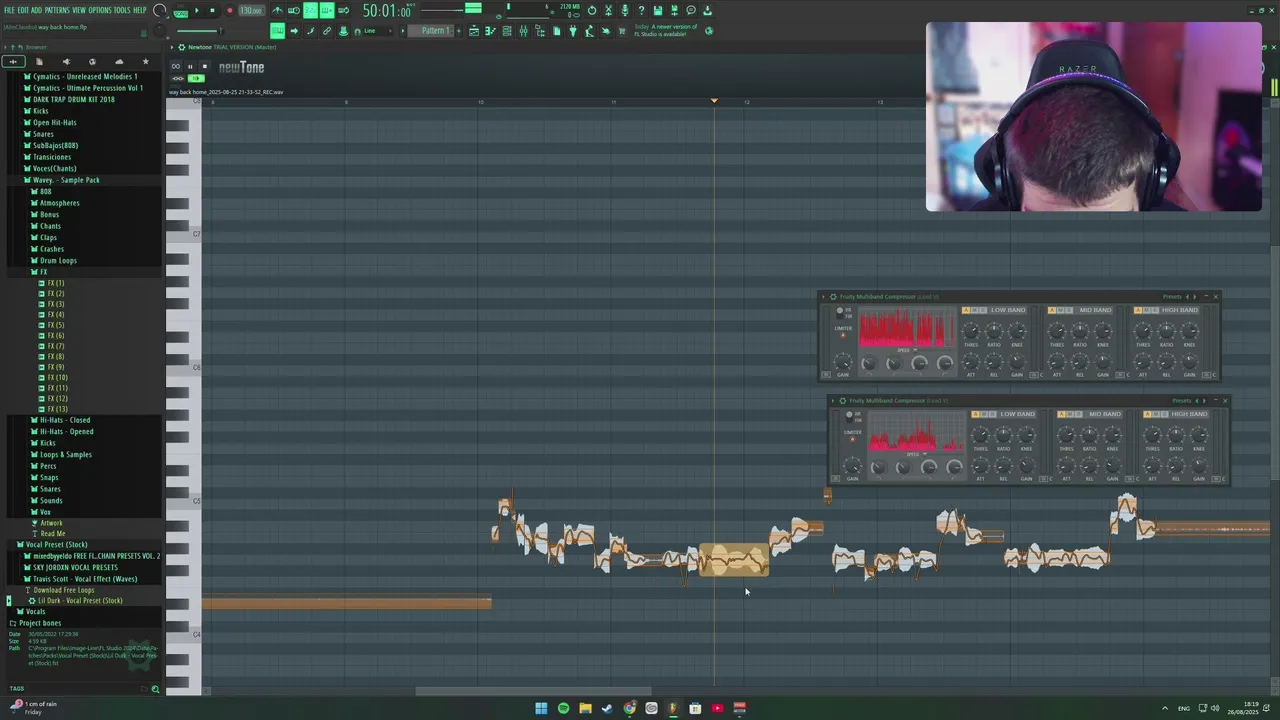Open Presets dropdown in upper compressor

(1172, 297)
